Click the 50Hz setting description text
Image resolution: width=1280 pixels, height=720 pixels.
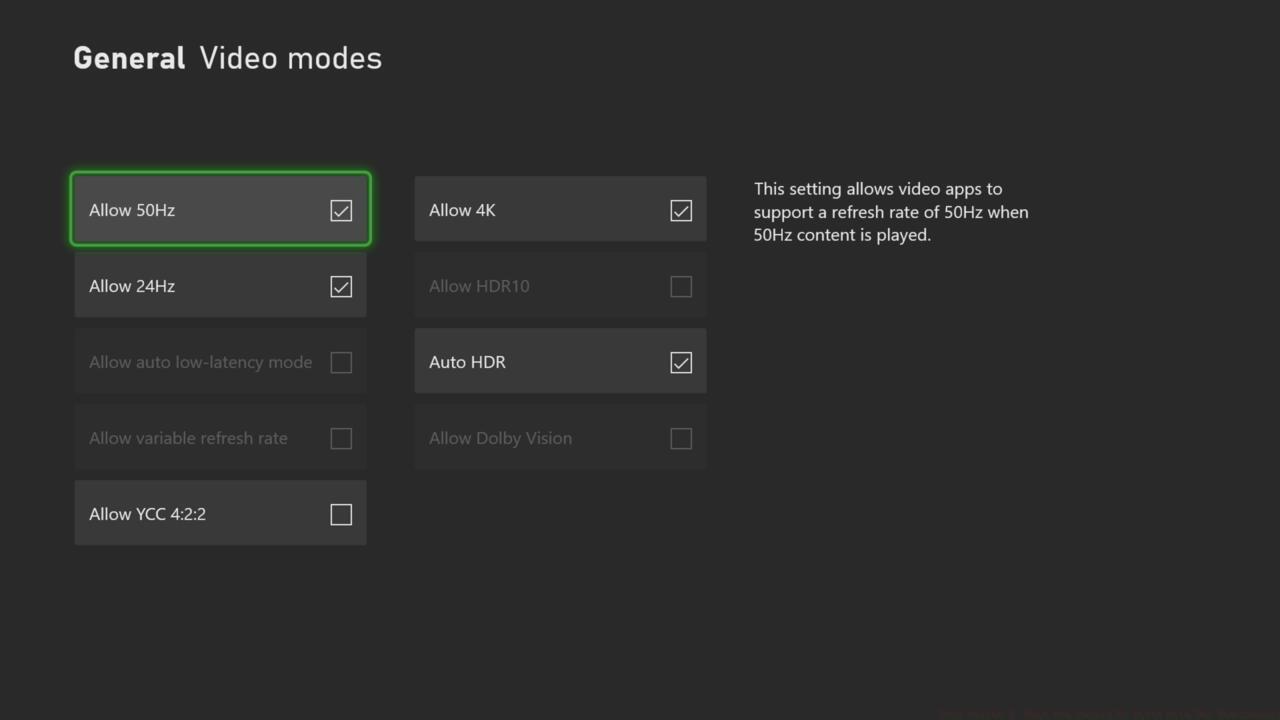point(890,212)
